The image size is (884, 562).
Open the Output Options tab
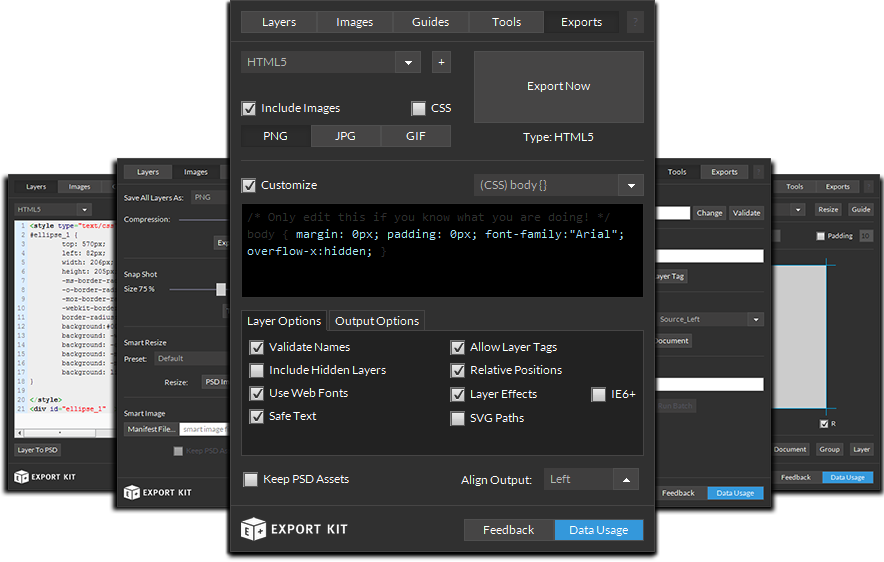click(377, 320)
